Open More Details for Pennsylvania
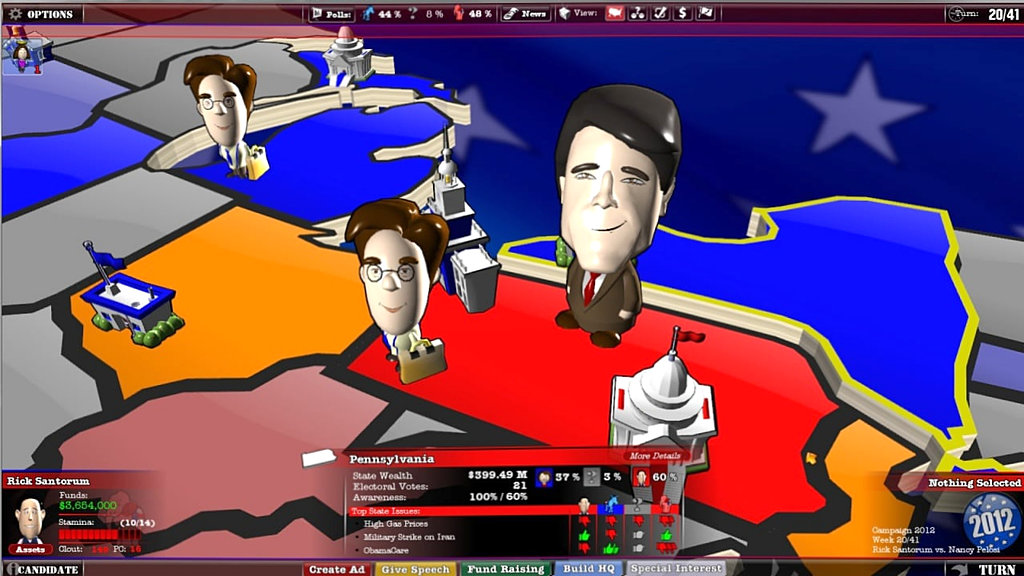 (655, 456)
